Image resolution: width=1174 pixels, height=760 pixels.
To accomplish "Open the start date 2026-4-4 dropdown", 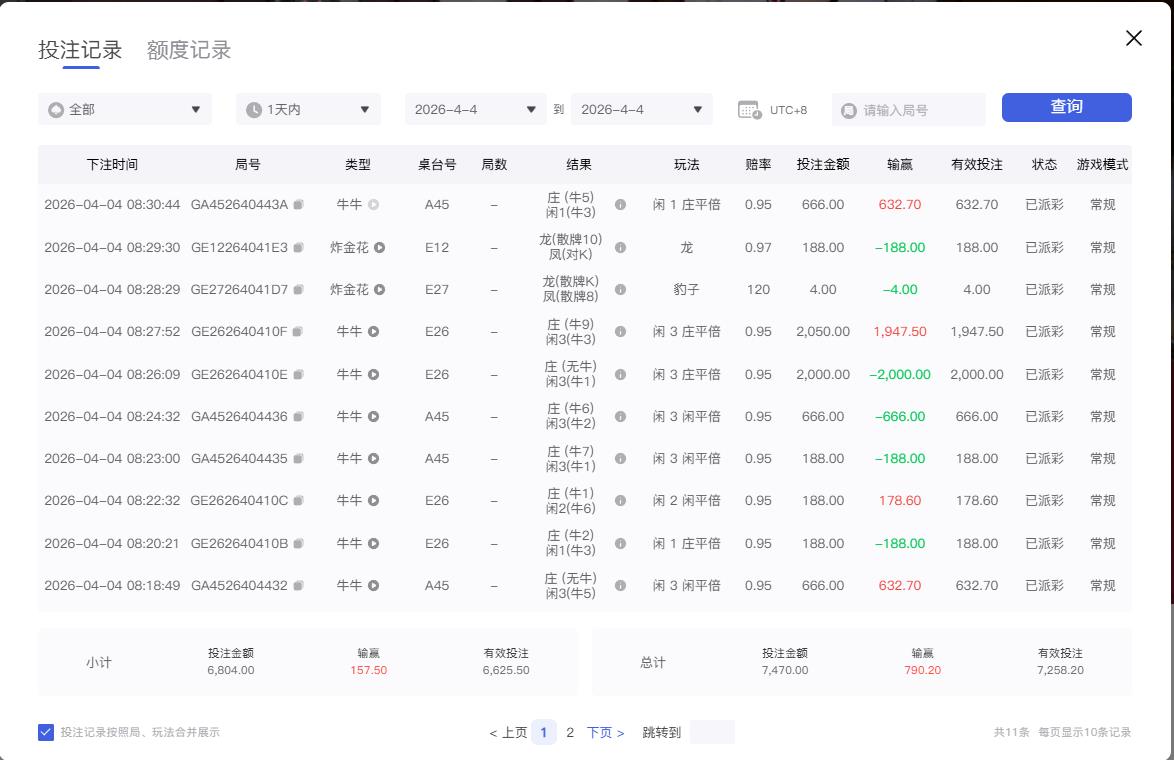I will coord(475,108).
